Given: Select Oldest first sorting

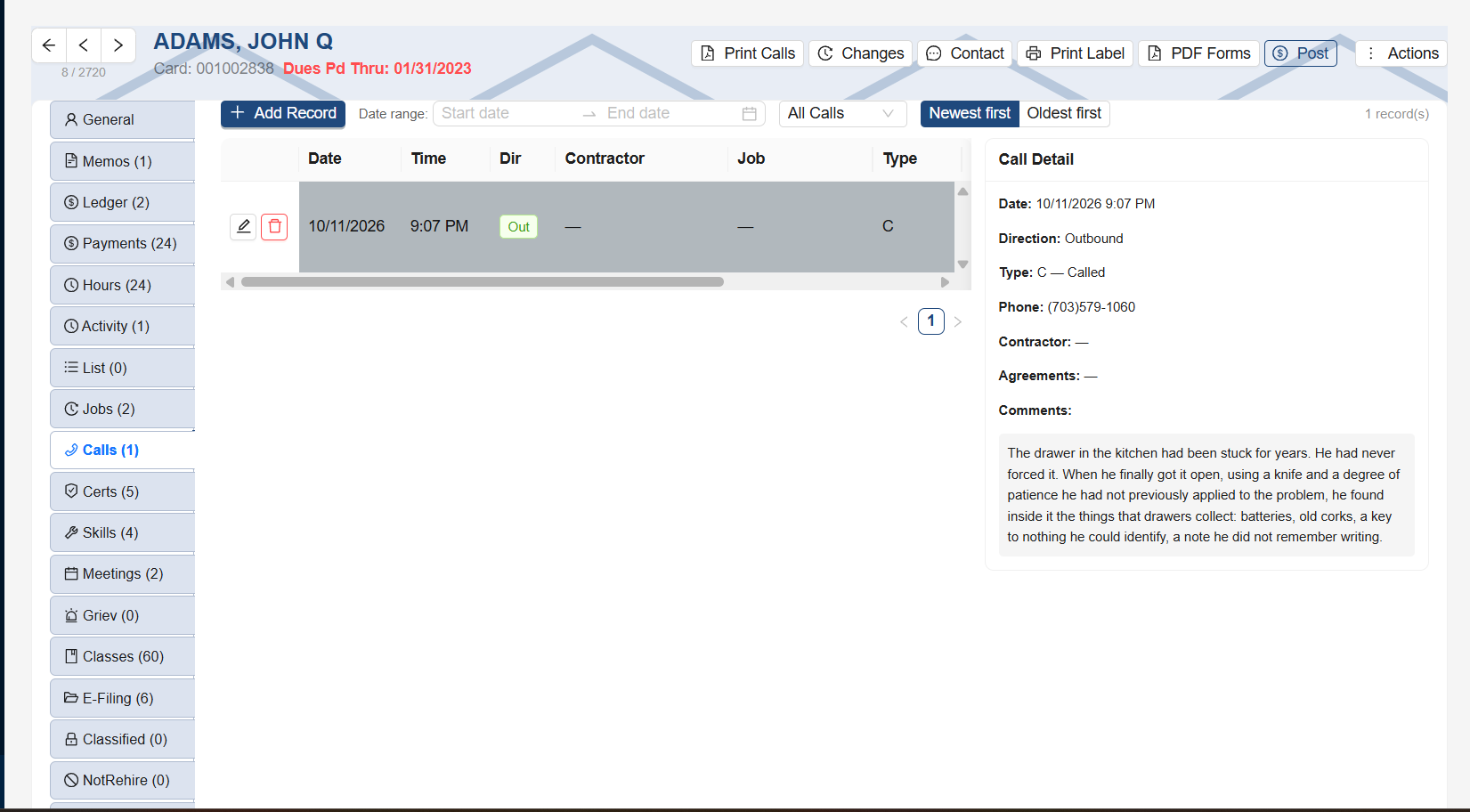Looking at the screenshot, I should 1064,114.
